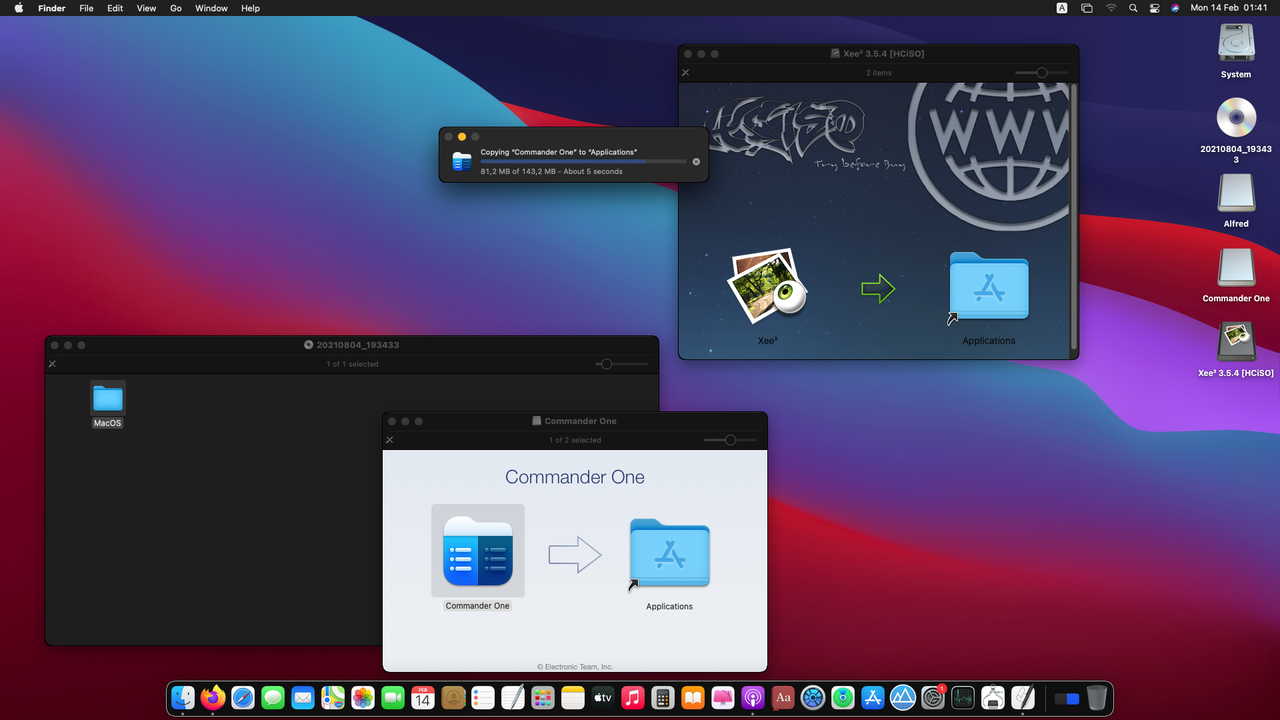This screenshot has width=1280, height=720.
Task: Open Control Center from the menu bar
Action: (x=1155, y=8)
